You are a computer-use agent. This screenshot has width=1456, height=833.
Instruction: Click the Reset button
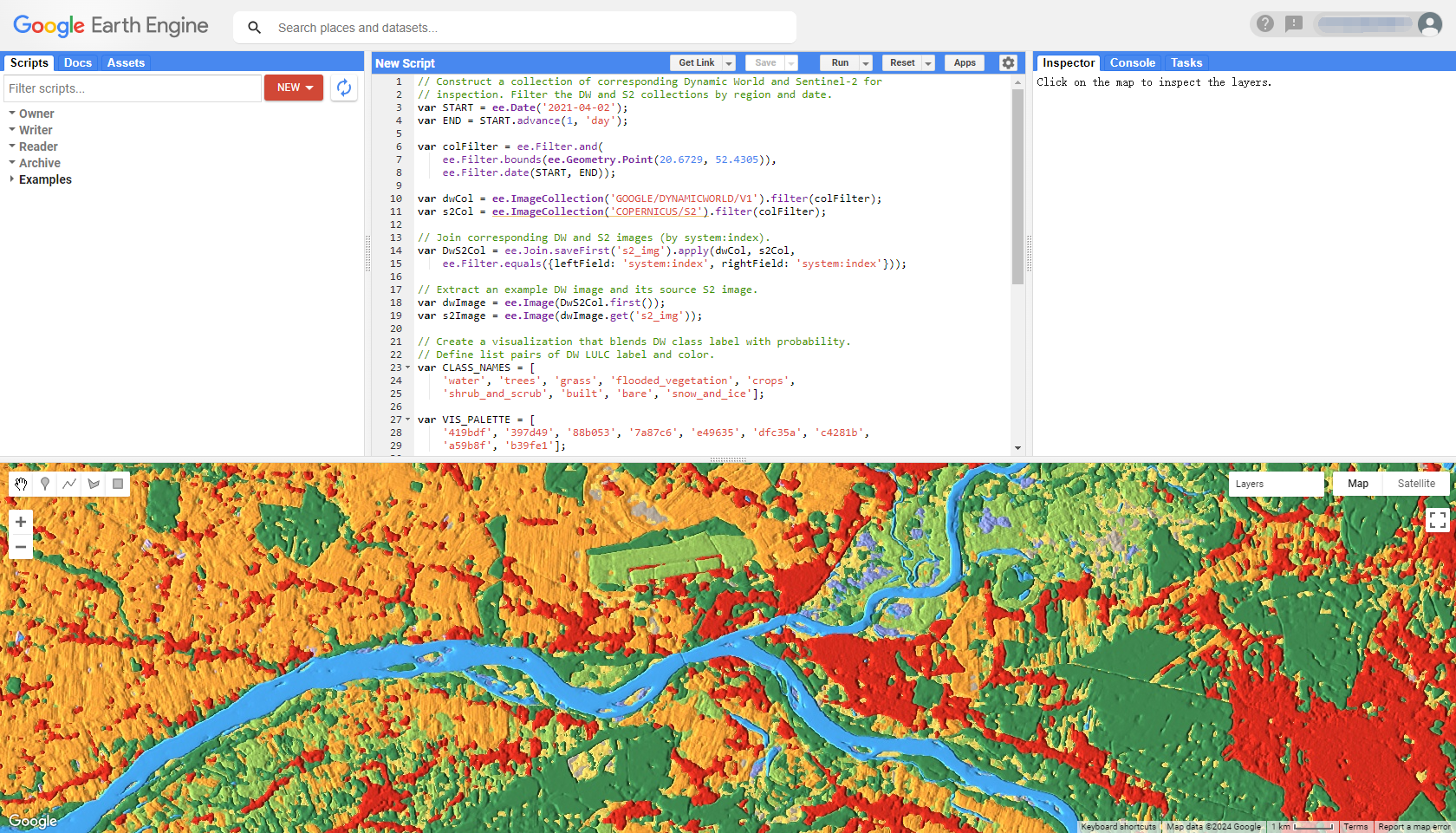(902, 63)
